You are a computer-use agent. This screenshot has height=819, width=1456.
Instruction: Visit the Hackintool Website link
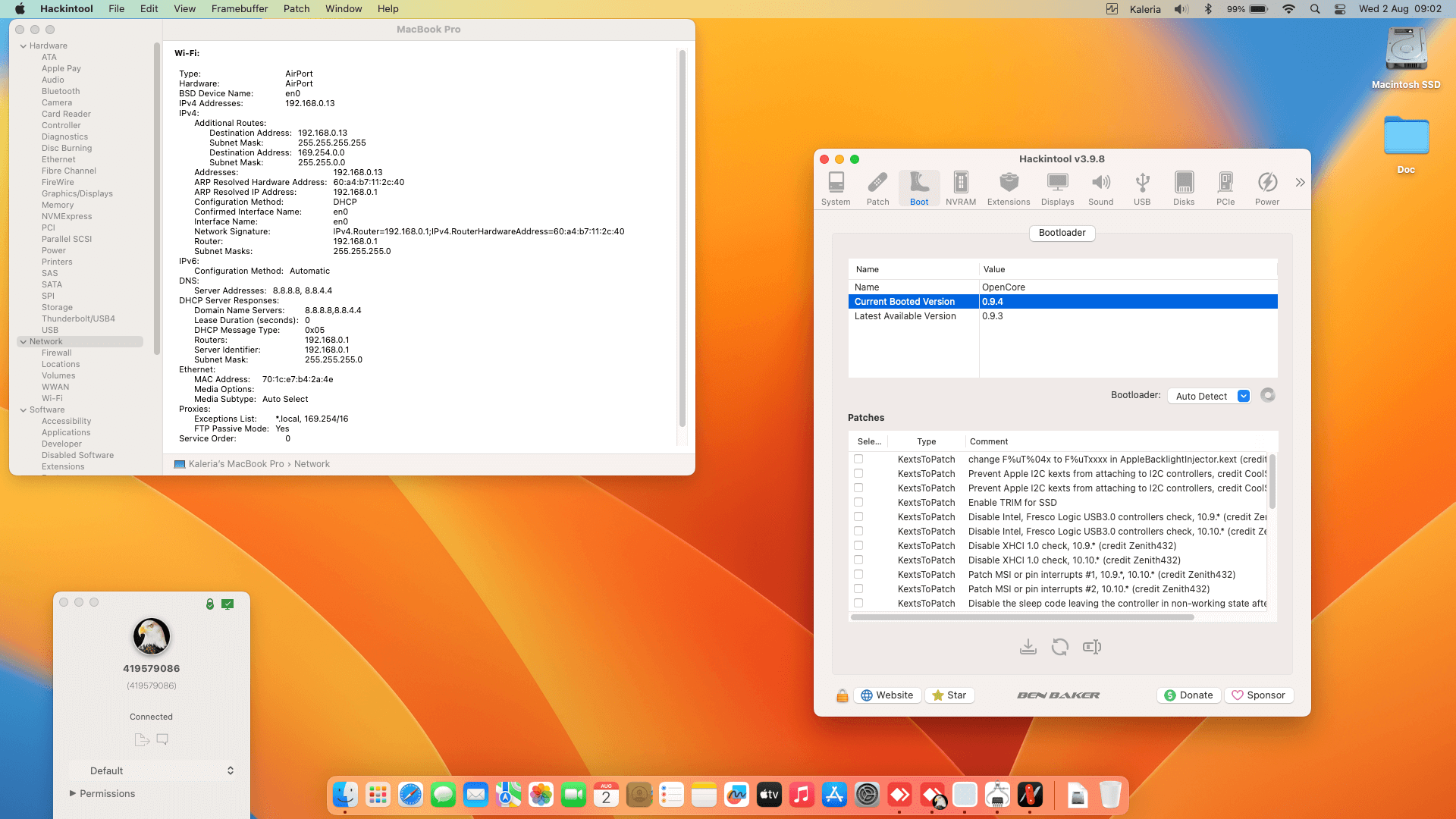887,695
